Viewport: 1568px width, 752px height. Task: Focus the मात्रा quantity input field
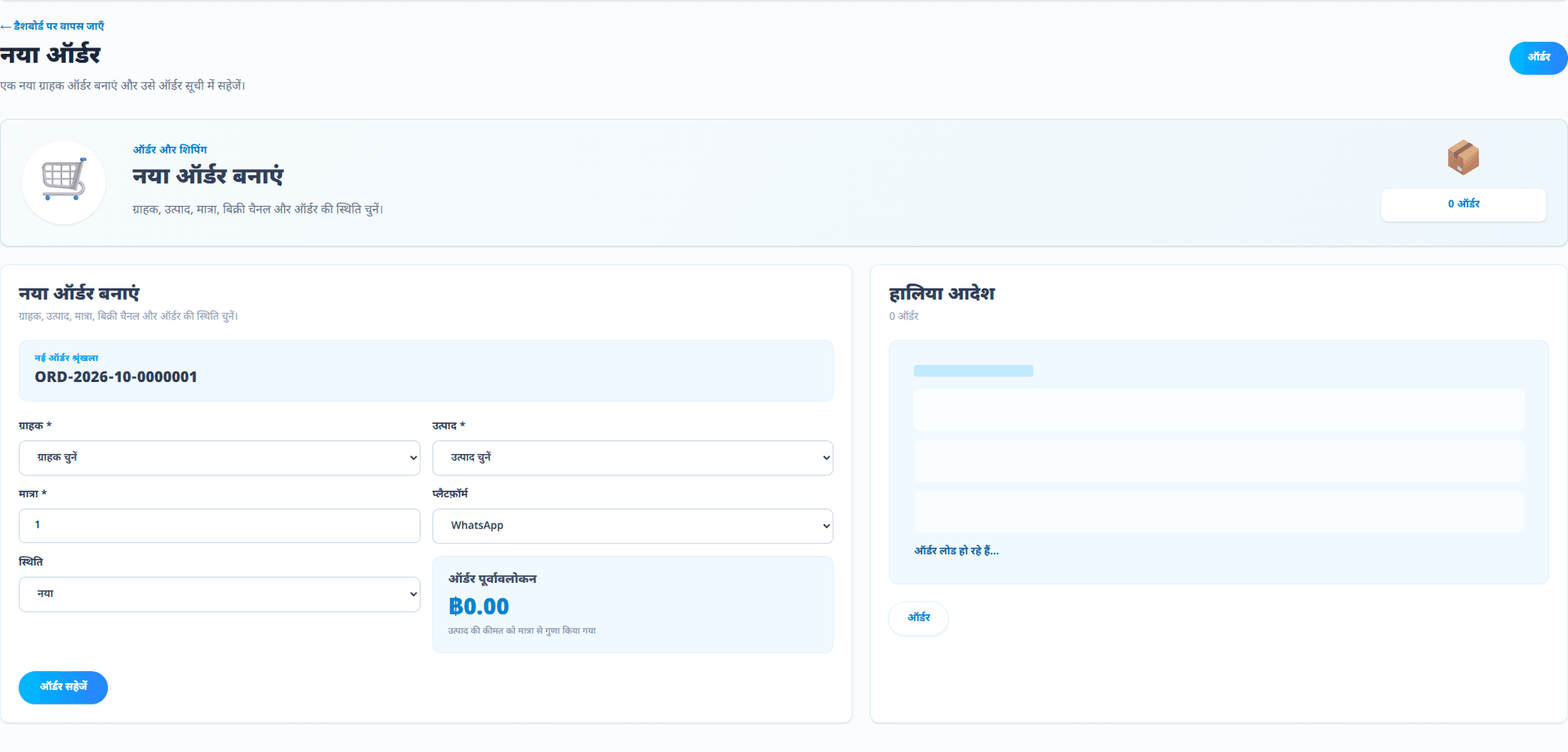coord(219,526)
